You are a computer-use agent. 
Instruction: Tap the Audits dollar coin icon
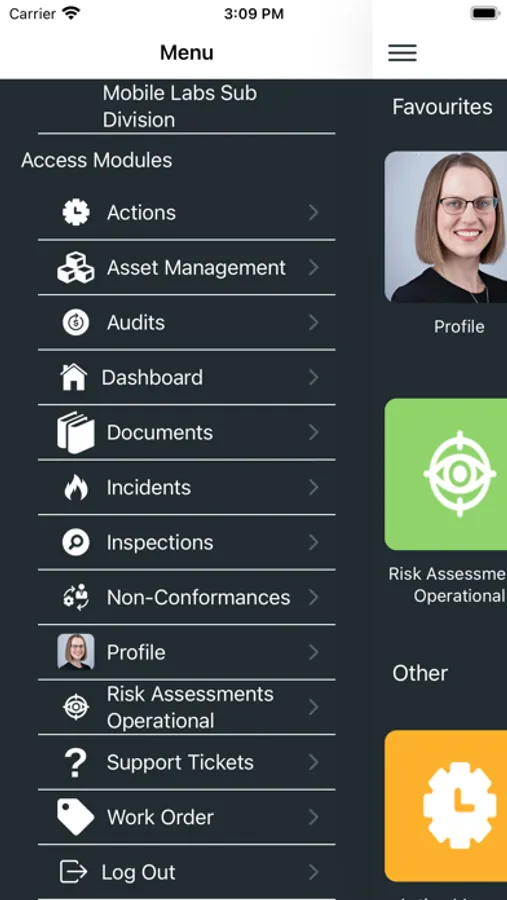(x=76, y=323)
